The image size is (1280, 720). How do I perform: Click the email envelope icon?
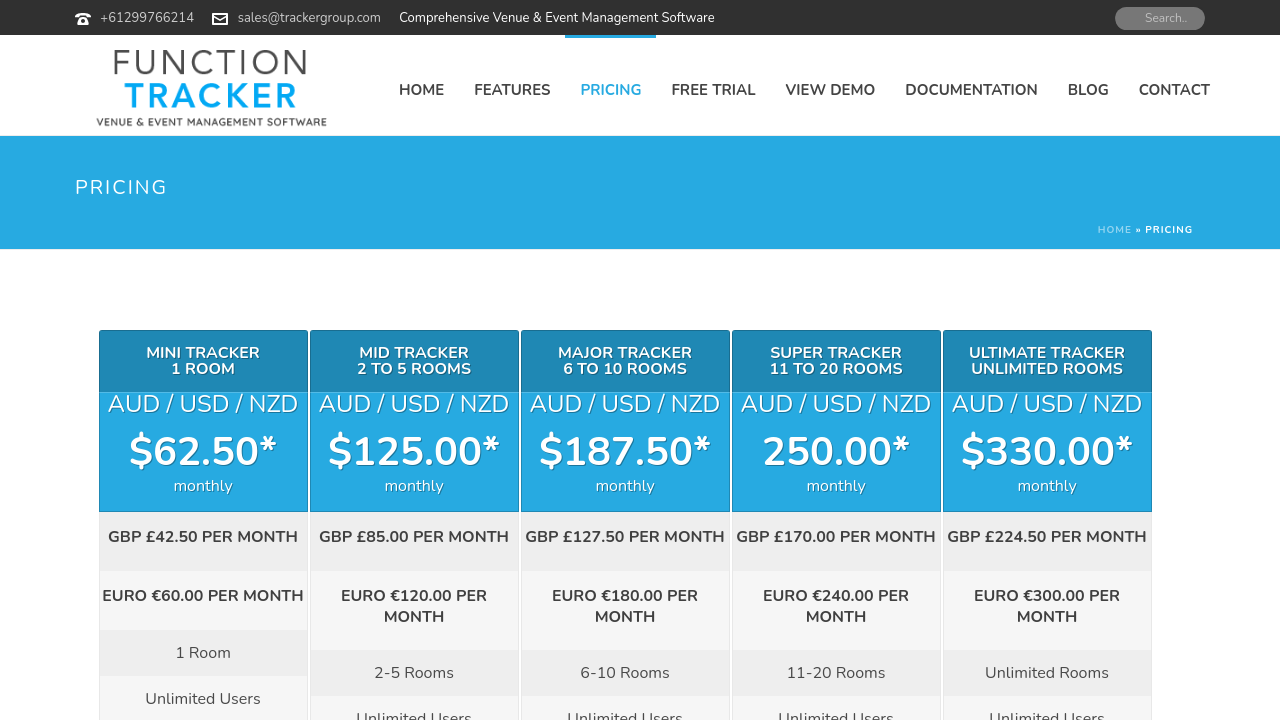(220, 18)
